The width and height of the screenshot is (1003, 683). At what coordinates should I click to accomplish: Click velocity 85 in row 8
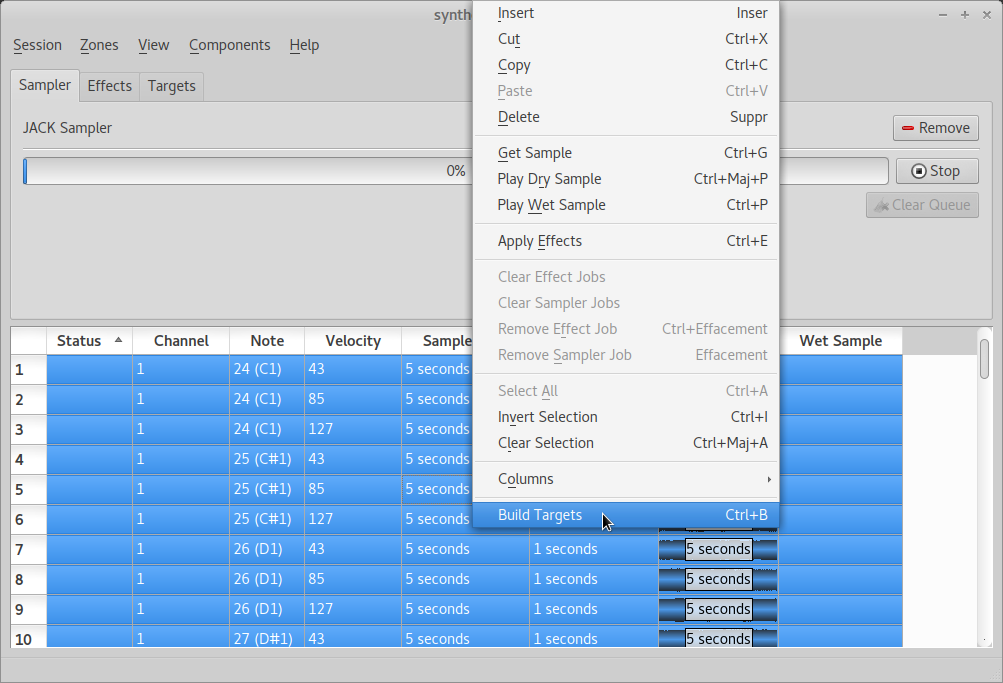[x=353, y=579]
